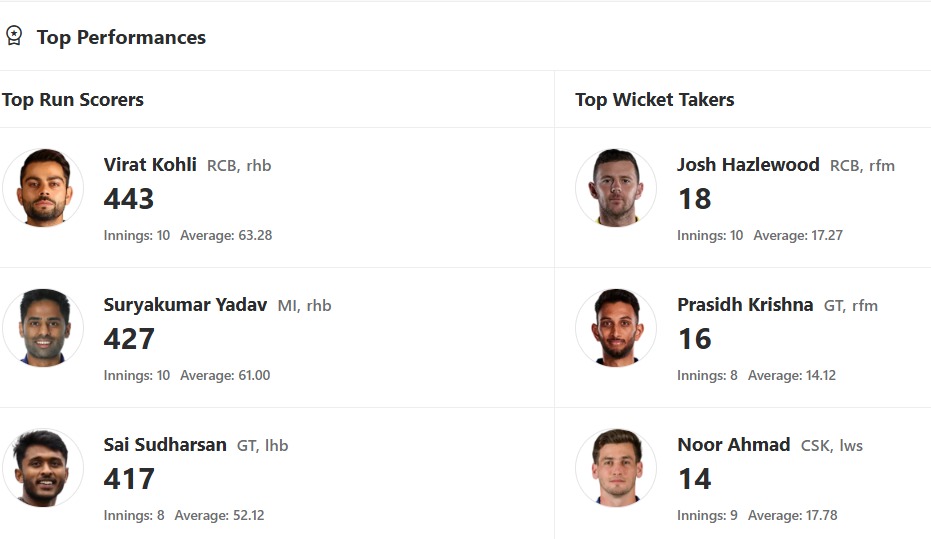
Task: Open the Prasidh Krishna name link
Action: point(745,305)
